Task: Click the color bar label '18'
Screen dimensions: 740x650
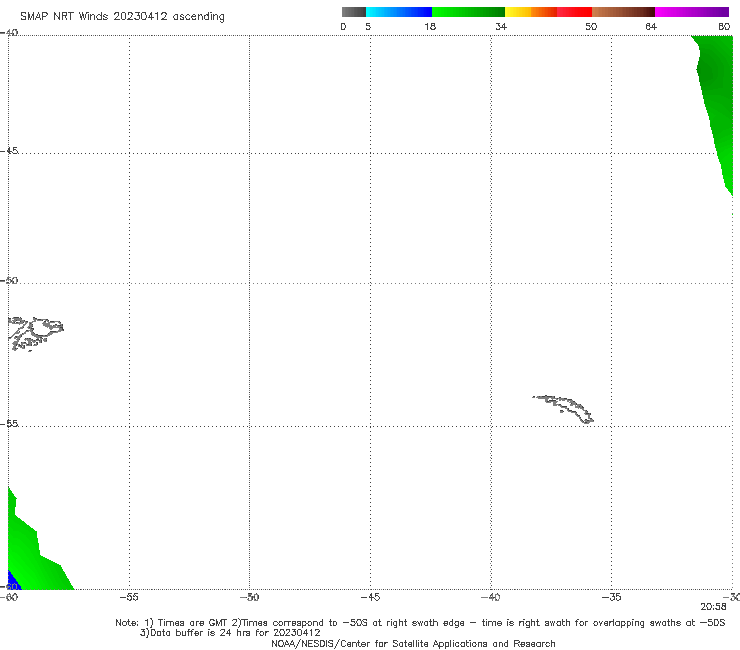Action: (430, 26)
